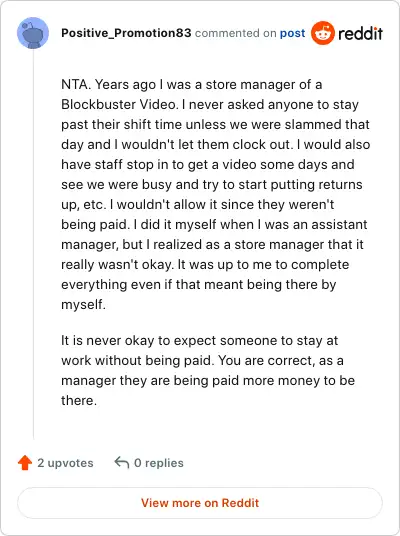Click the word "there." ending the comment
The image size is (400, 536).
pos(79,400)
